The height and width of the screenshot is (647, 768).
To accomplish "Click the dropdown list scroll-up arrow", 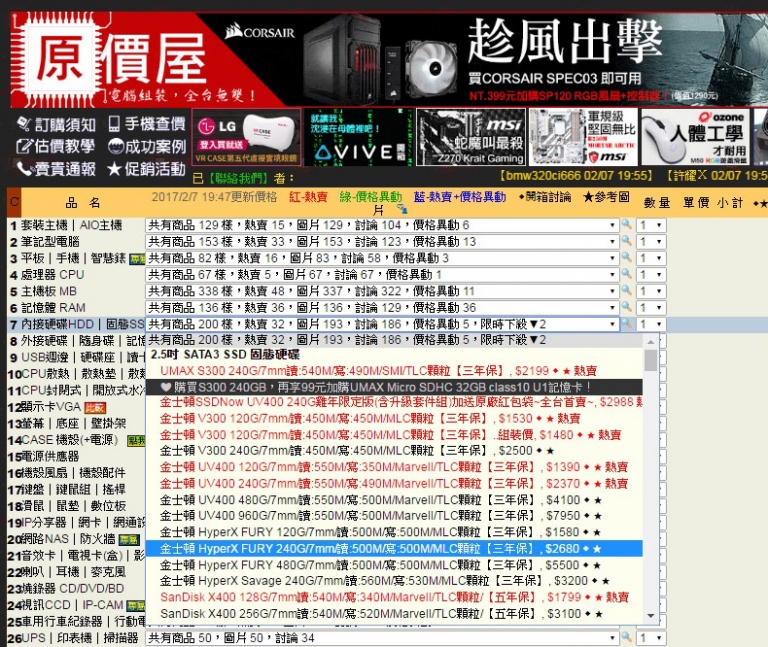I will [650, 341].
